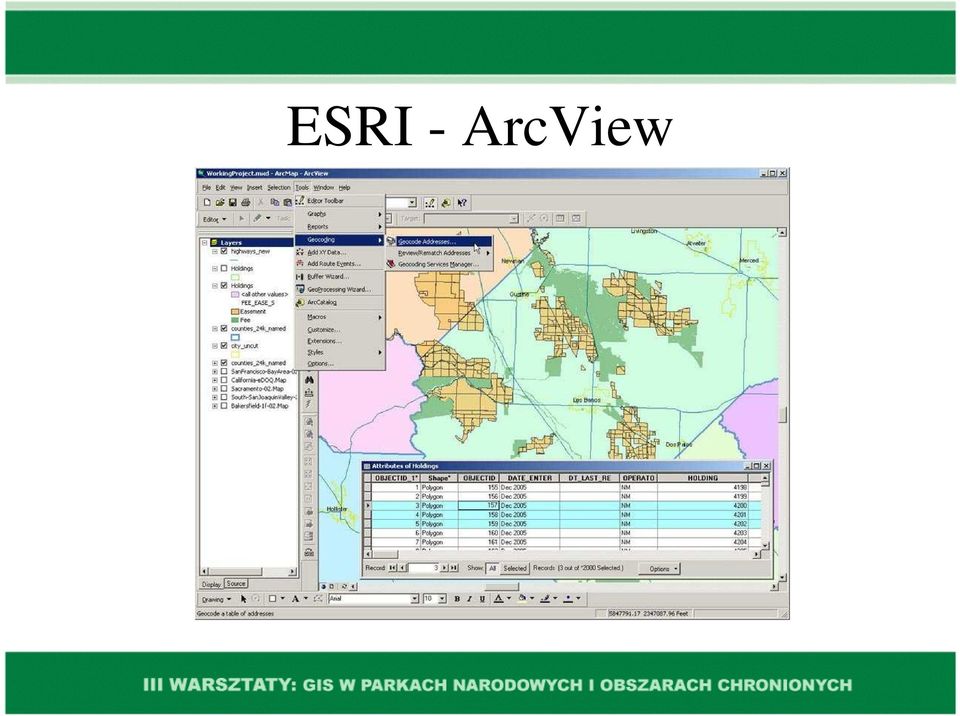Open the Window menu
The width and height of the screenshot is (960, 716).
[323, 187]
